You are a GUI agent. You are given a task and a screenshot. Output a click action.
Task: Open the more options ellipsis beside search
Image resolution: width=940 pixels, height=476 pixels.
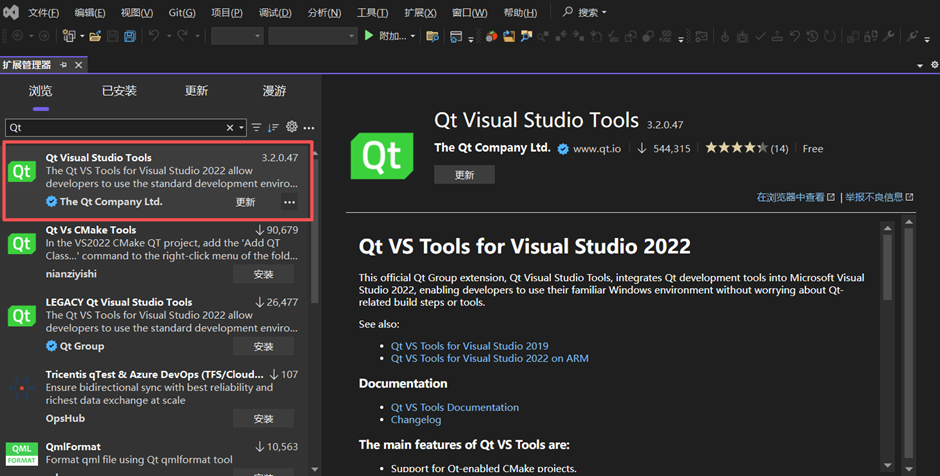pos(309,128)
